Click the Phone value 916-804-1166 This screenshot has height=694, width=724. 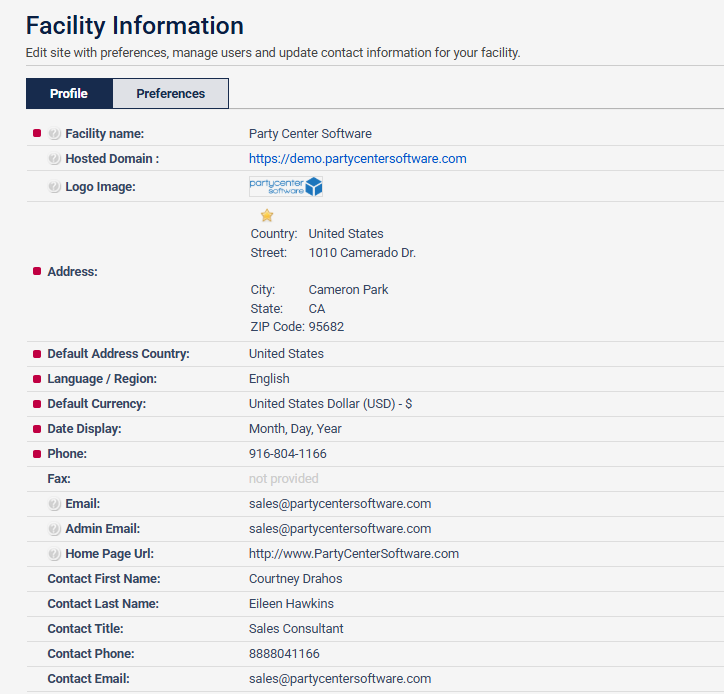click(288, 453)
